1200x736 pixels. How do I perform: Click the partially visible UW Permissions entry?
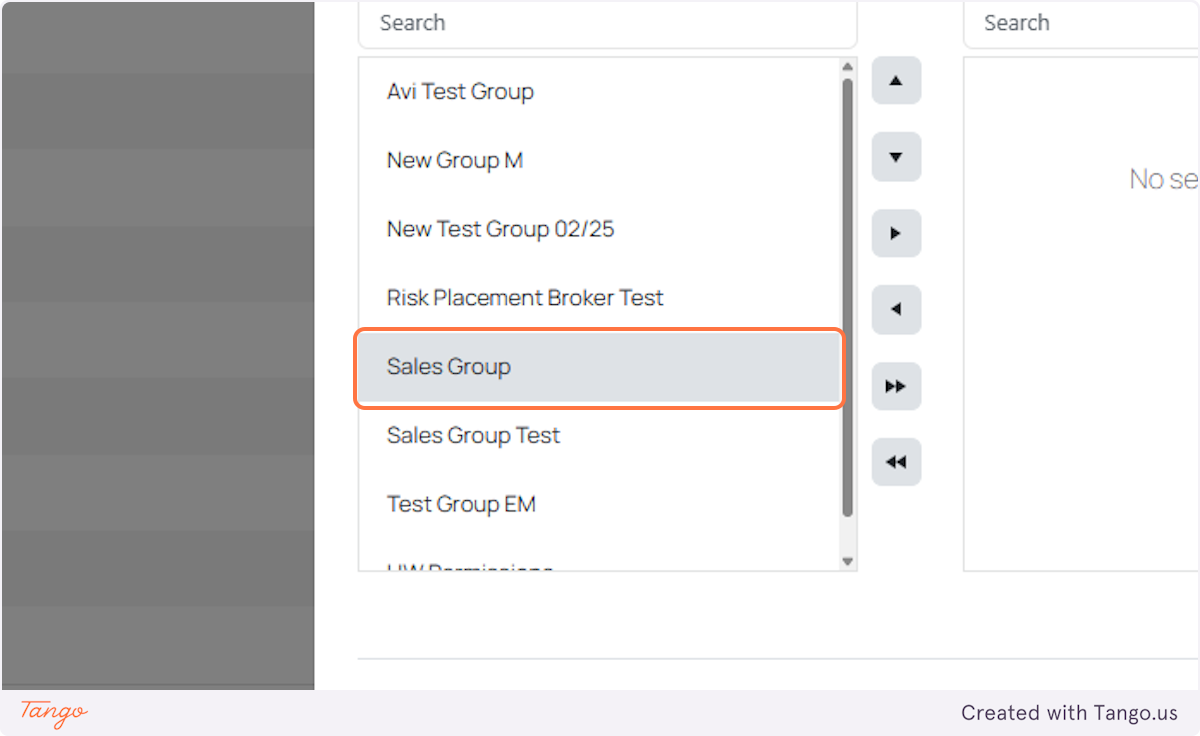pos(470,568)
